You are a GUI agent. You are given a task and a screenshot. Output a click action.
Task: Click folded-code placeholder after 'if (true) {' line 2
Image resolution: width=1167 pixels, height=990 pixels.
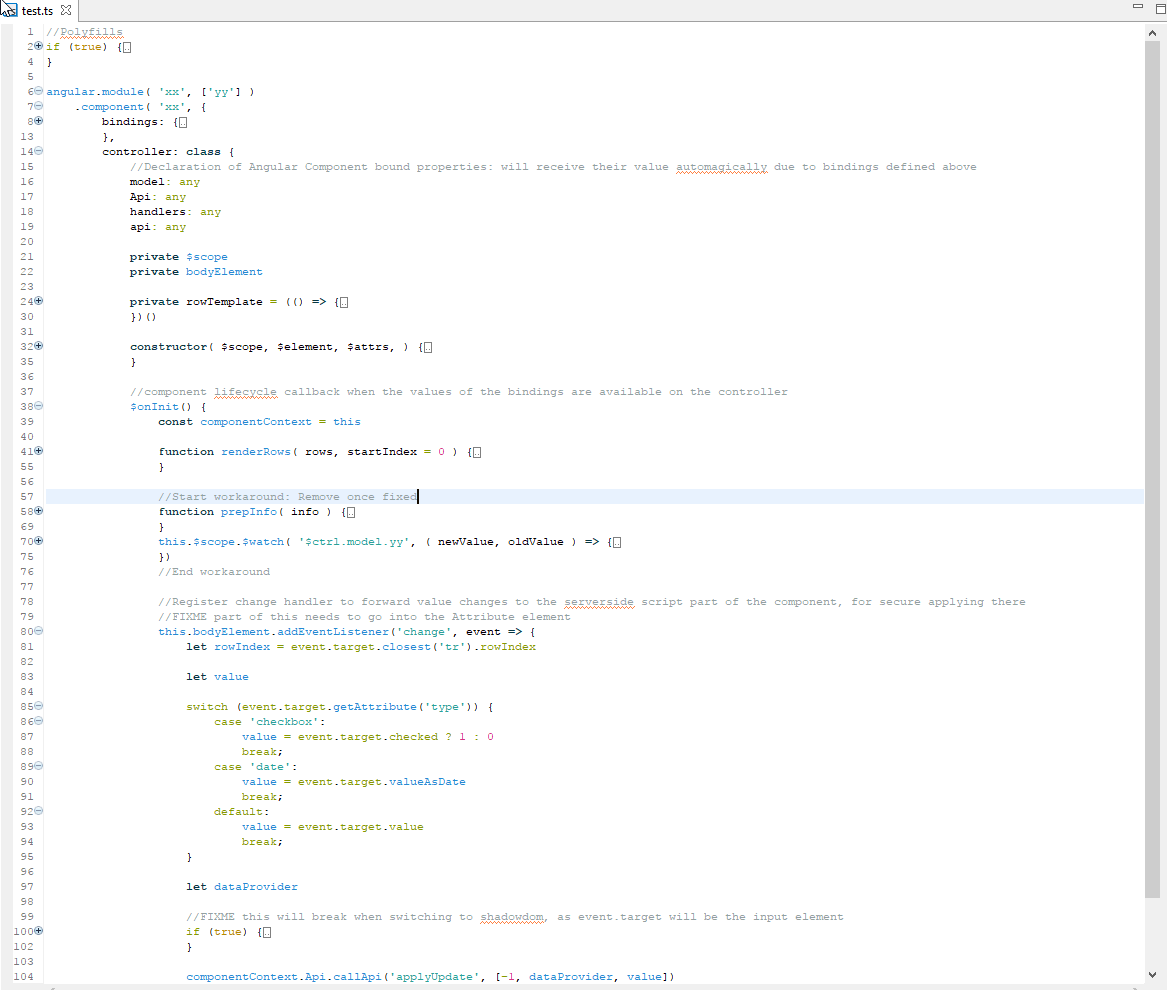[127, 47]
